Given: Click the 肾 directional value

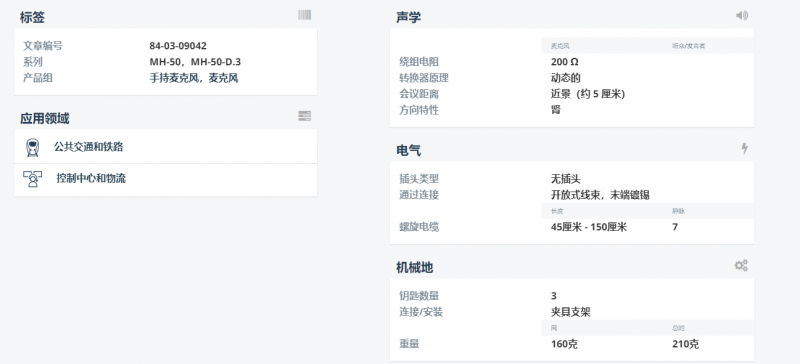Looking at the screenshot, I should pos(556,110).
